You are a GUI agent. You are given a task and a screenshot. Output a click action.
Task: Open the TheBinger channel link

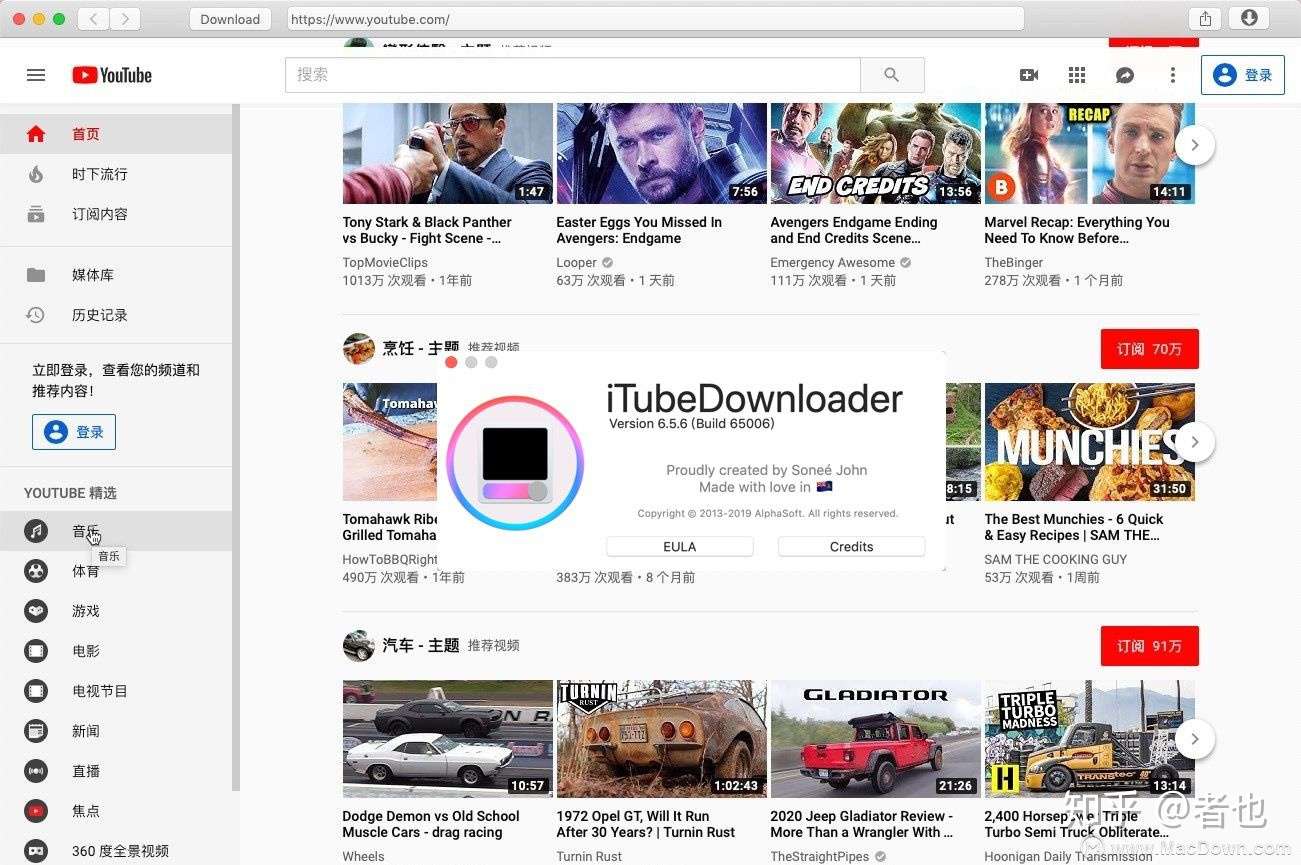(1014, 263)
